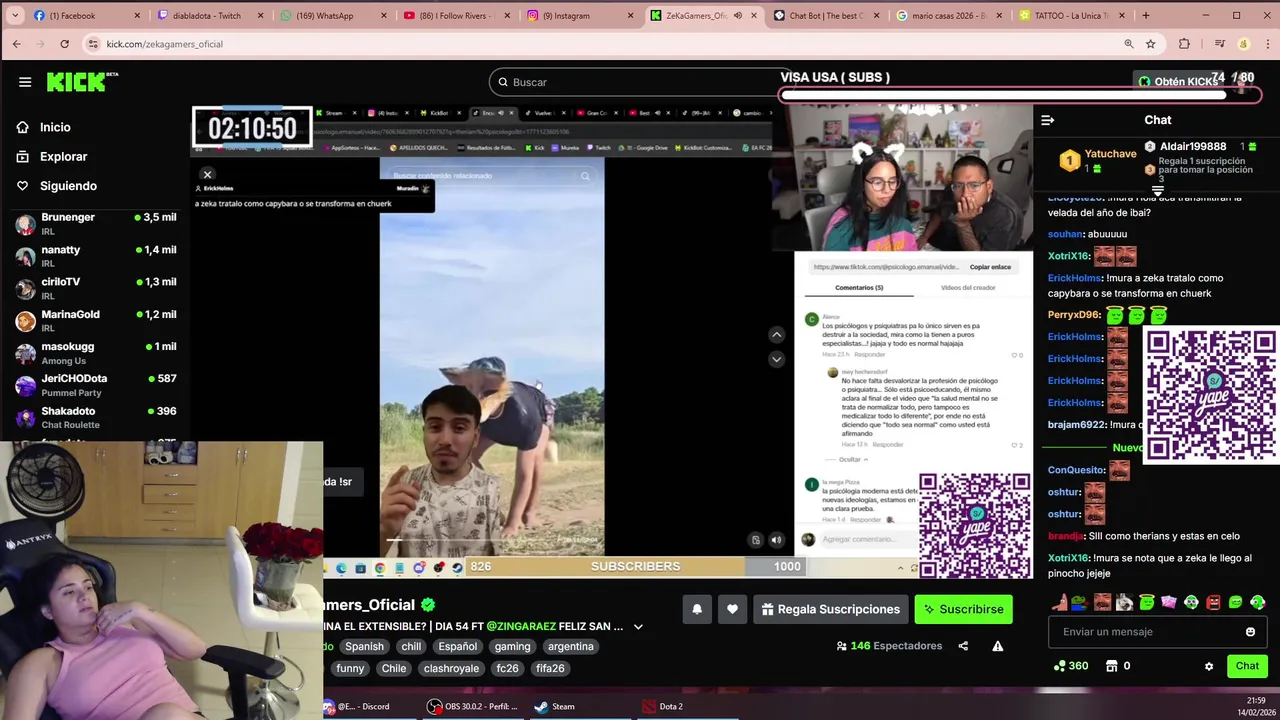Viewport: 1280px width, 720px height.
Task: Bookmark this page with the star icon
Action: pyautogui.click(x=1151, y=44)
